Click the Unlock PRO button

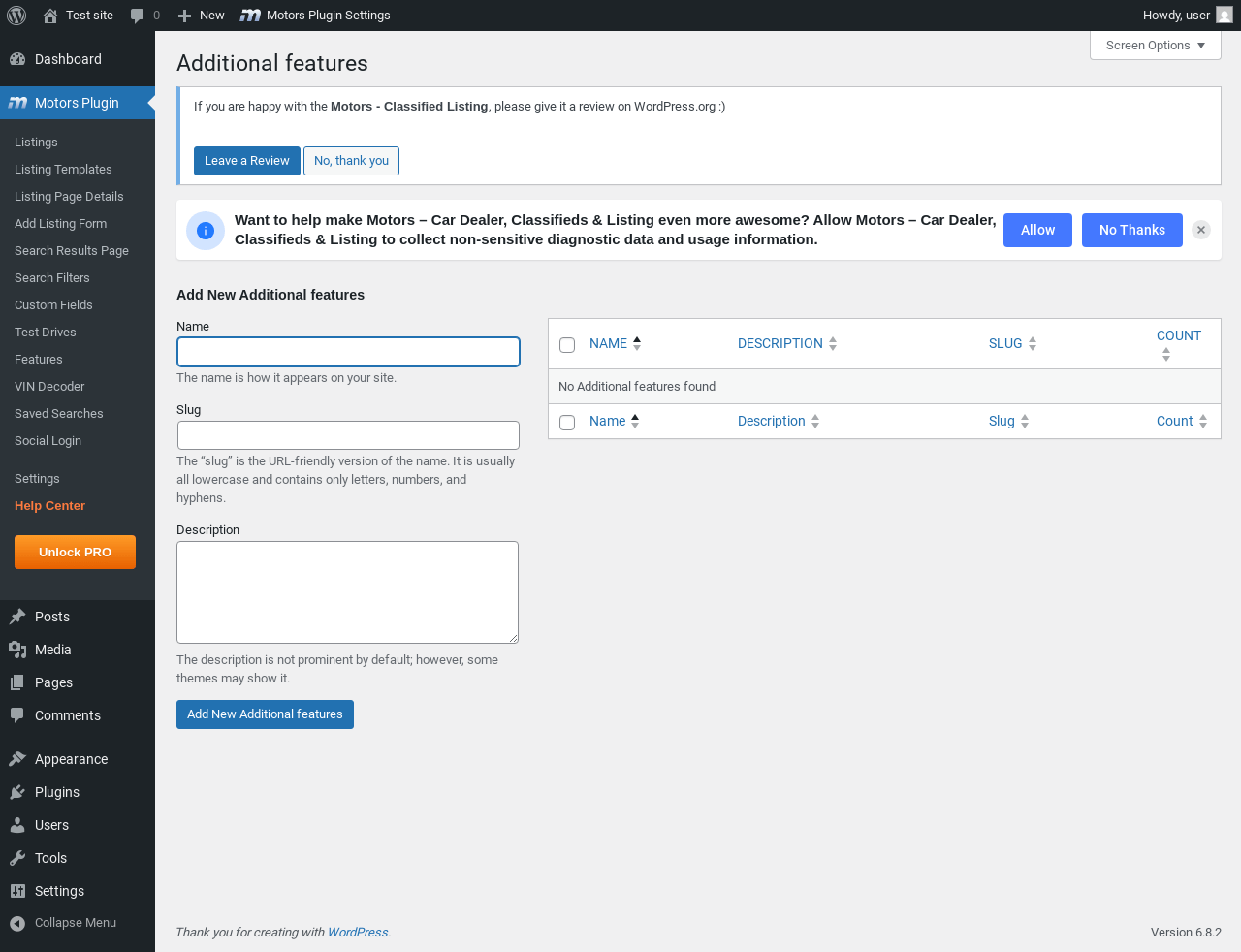pyautogui.click(x=75, y=553)
